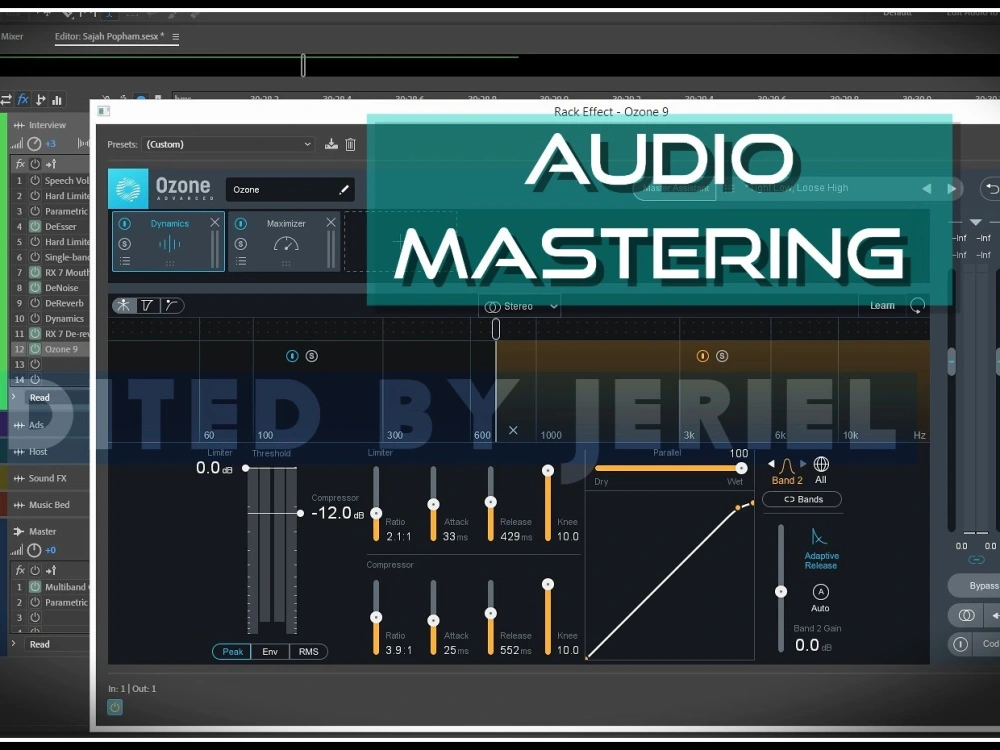Open the editor tab menu icon beside Sajah Popham.sesx
The width and height of the screenshot is (1000, 750).
click(x=175, y=37)
